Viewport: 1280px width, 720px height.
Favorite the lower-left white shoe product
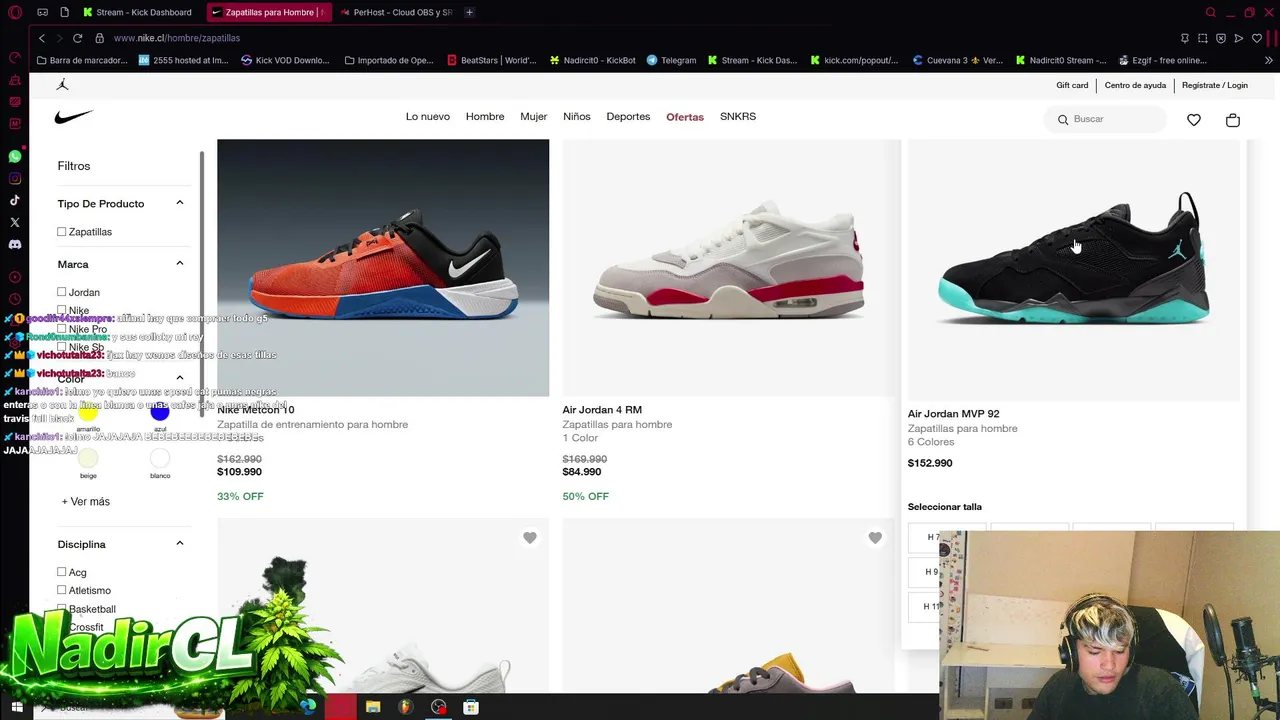pos(530,538)
